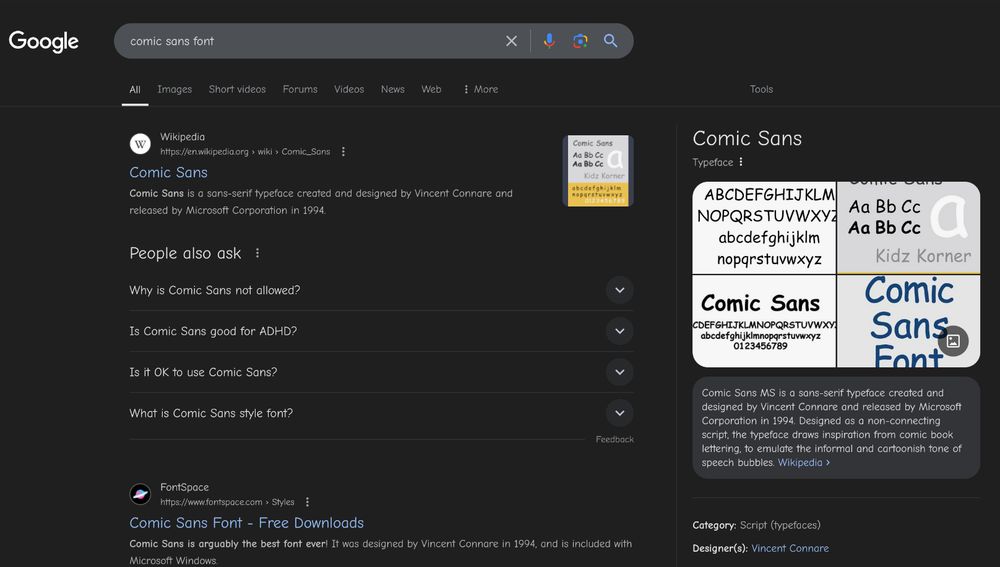This screenshot has width=1000, height=567.
Task: Click the 'Category: Script (typefaces)' text
Action: 756,526
